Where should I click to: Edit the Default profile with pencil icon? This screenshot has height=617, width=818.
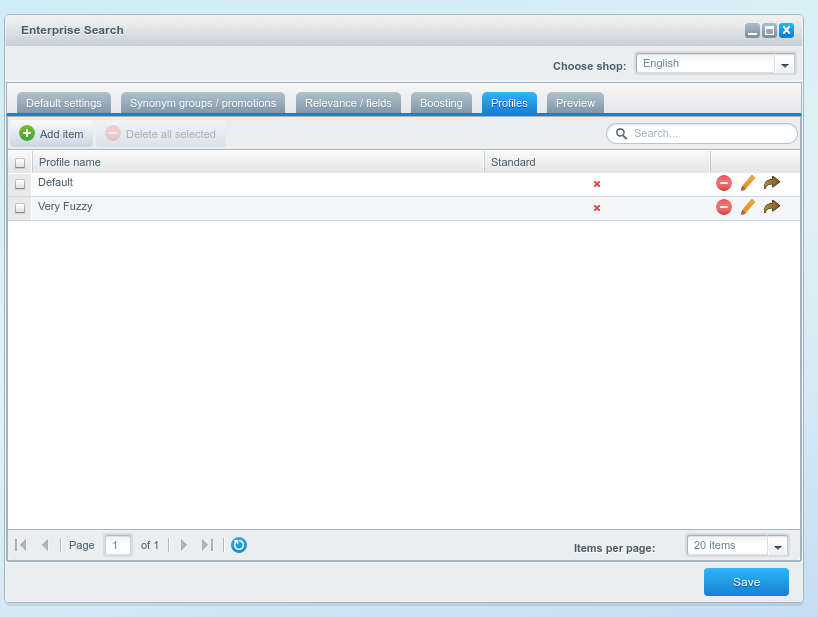click(x=747, y=183)
